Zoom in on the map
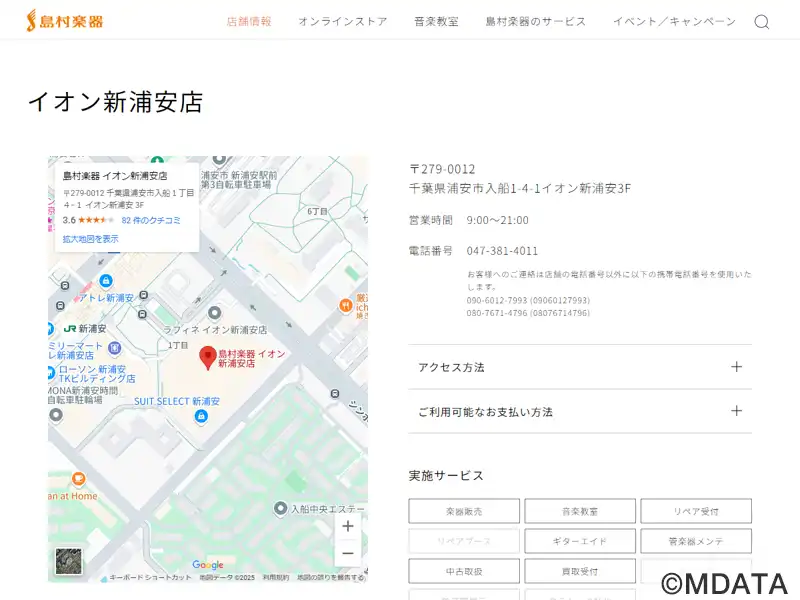800x600 pixels. 348,526
